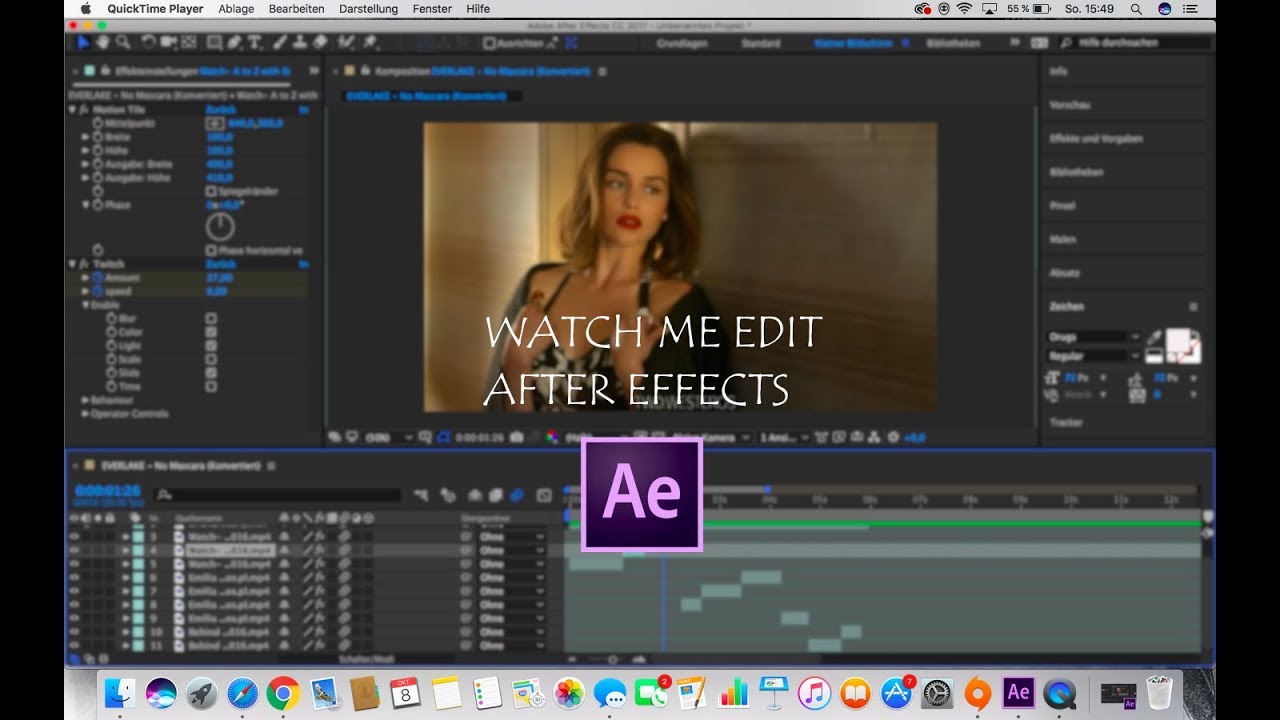Select the Unified Camera tool

click(167, 43)
